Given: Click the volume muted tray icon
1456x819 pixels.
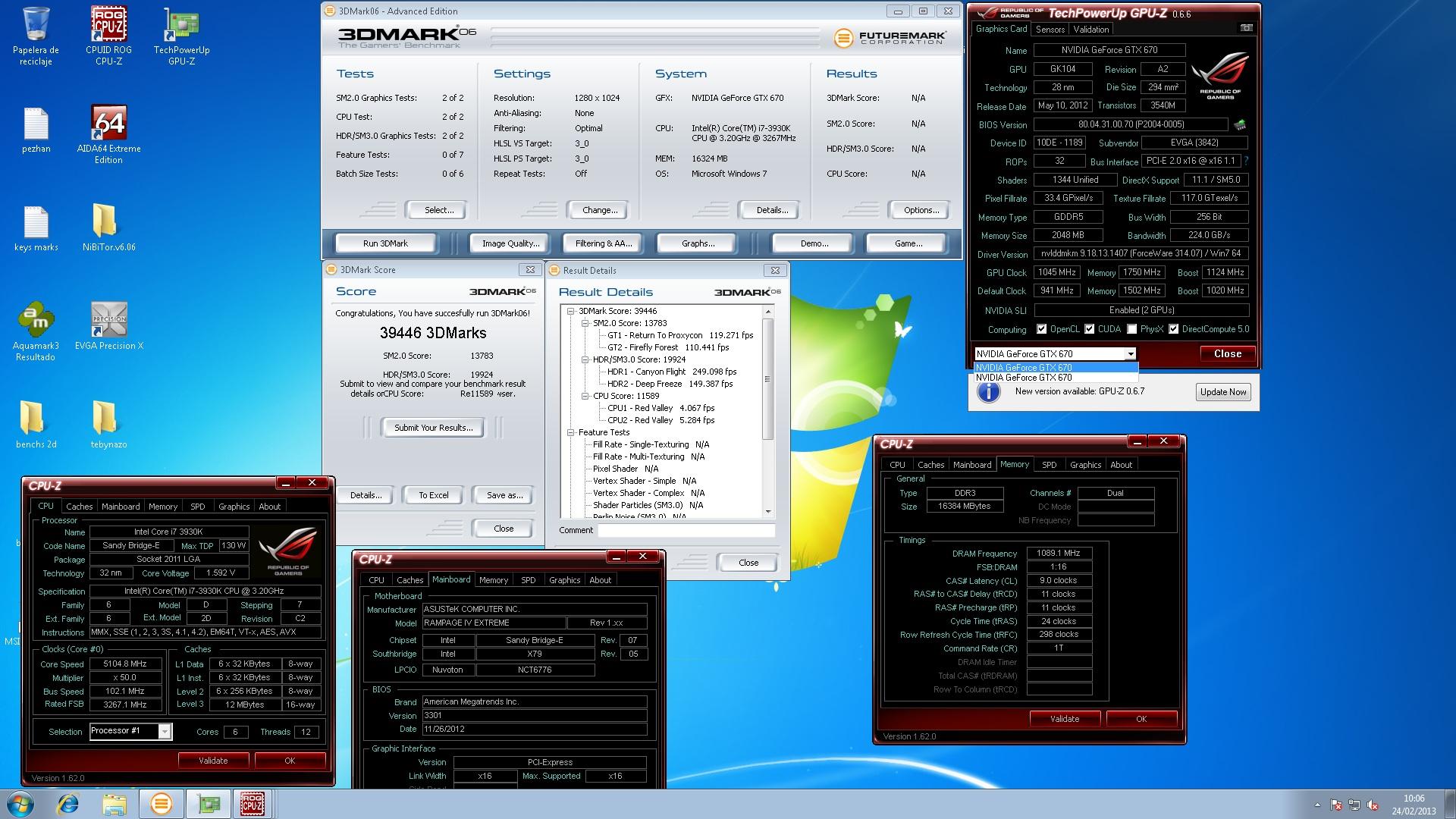Looking at the screenshot, I should point(1372,805).
